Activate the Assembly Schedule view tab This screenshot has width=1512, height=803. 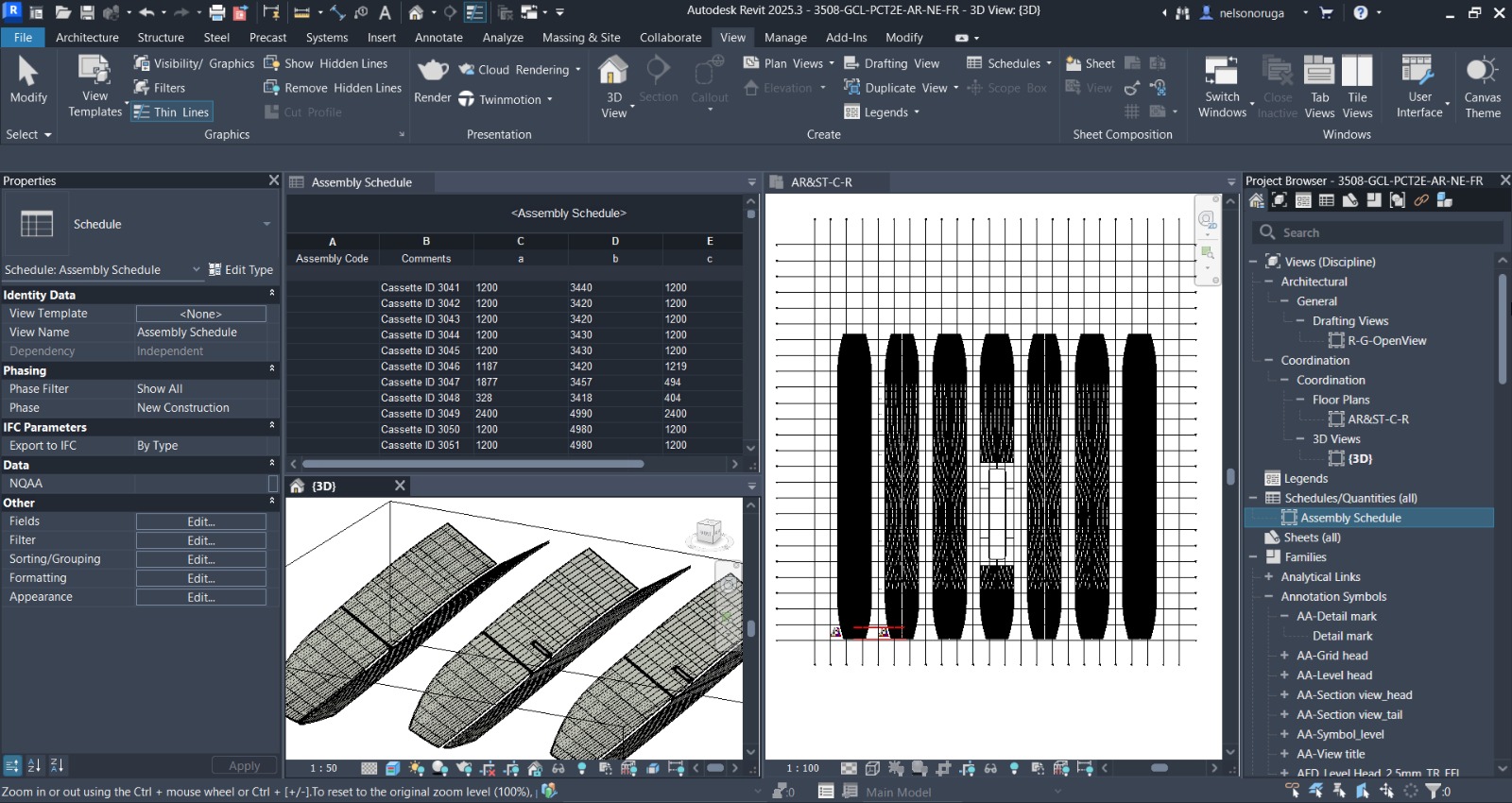[361, 182]
